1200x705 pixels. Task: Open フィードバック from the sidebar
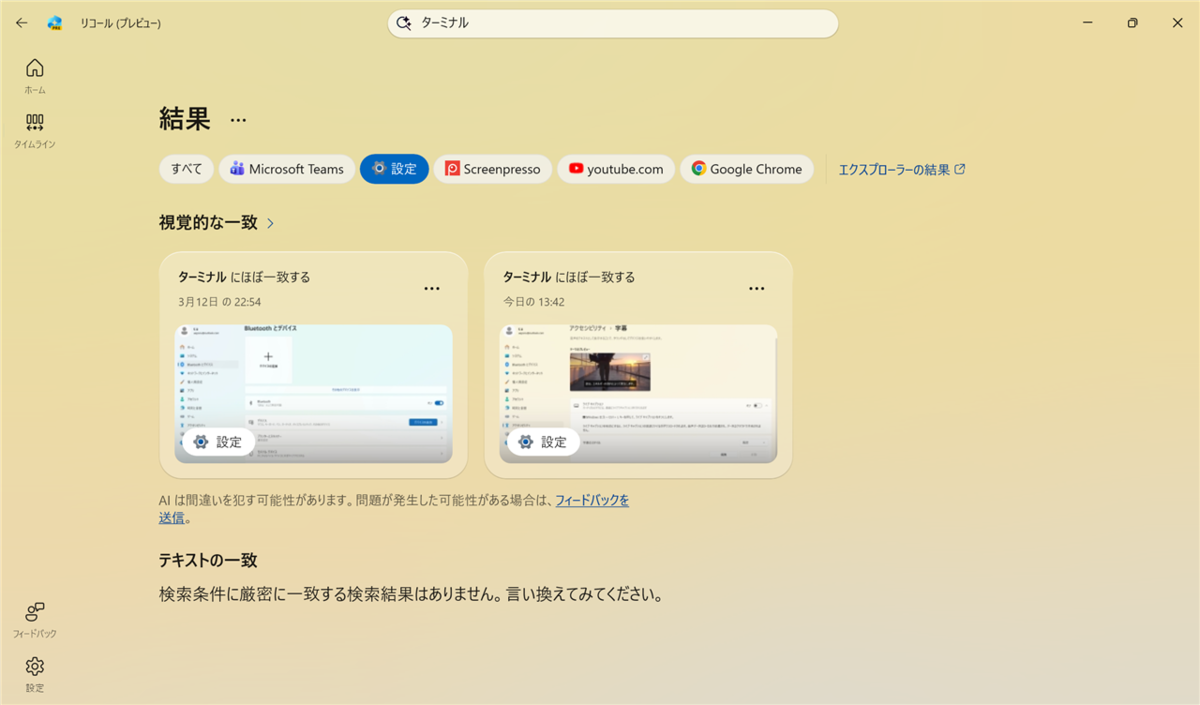pyautogui.click(x=35, y=620)
